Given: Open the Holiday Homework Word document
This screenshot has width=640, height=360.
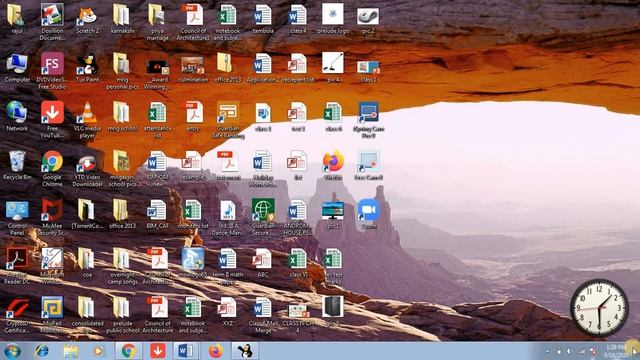Looking at the screenshot, I should pos(263,169).
